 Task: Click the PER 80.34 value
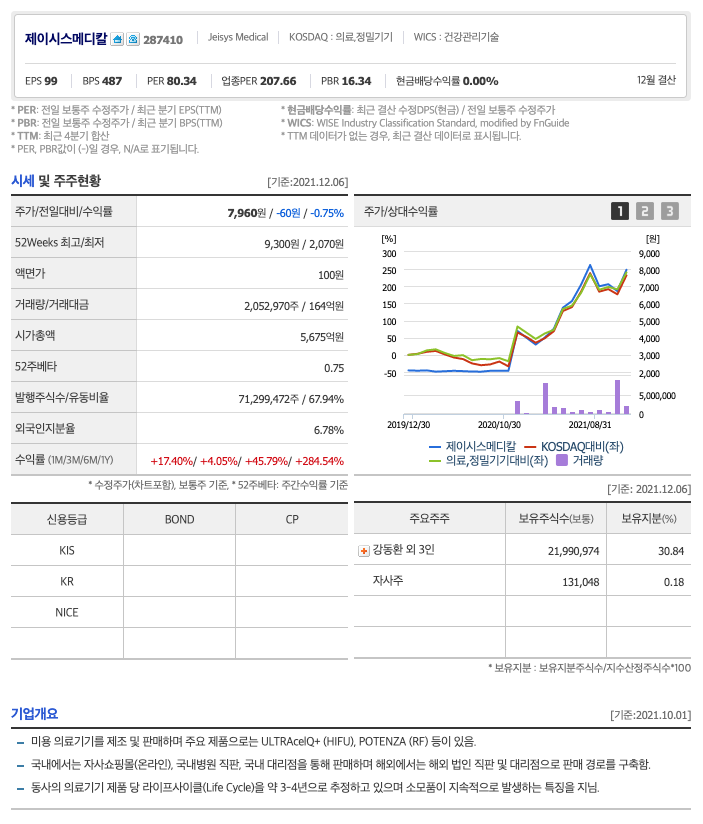[172, 81]
